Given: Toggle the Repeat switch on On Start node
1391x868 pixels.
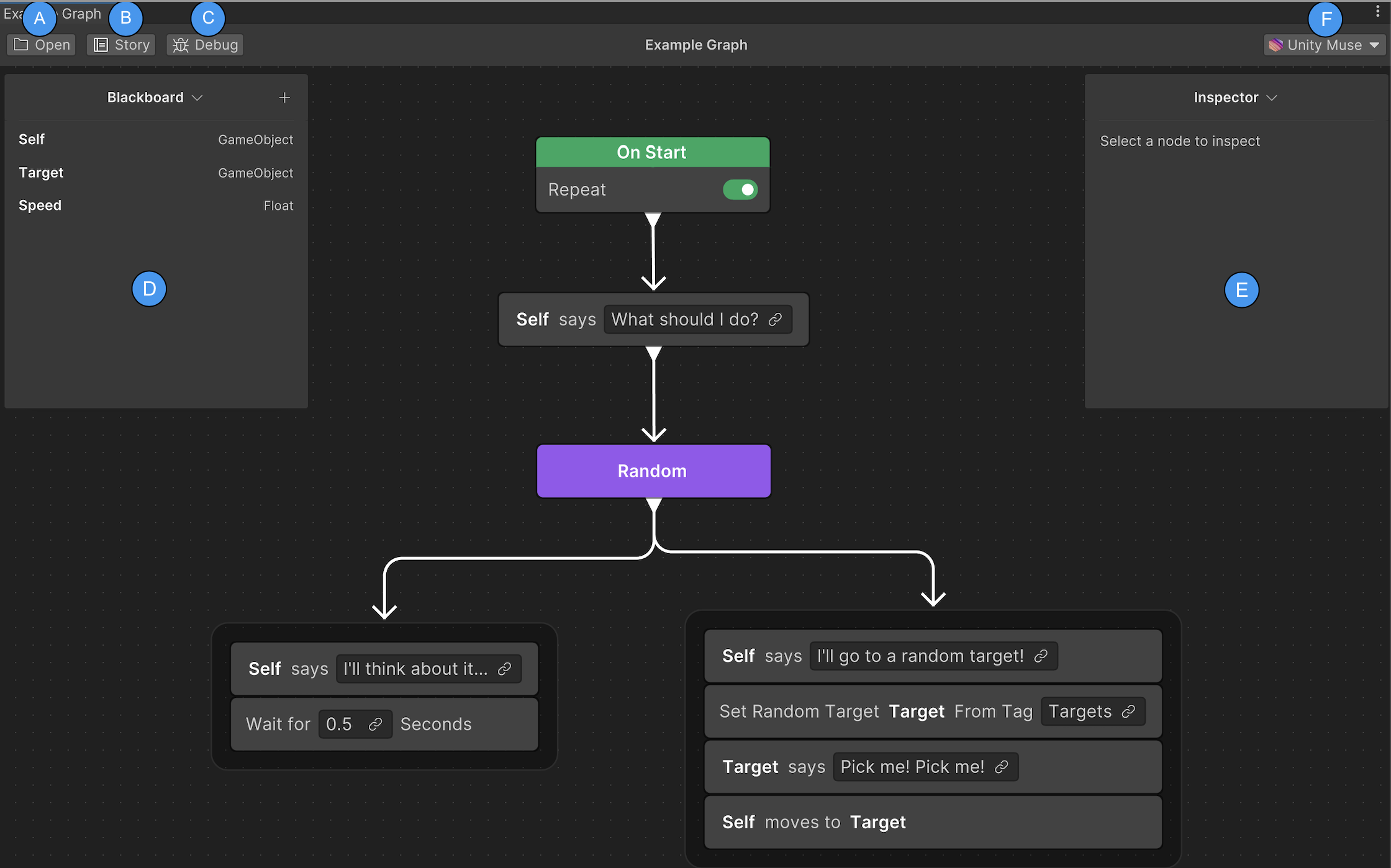Looking at the screenshot, I should pyautogui.click(x=740, y=189).
